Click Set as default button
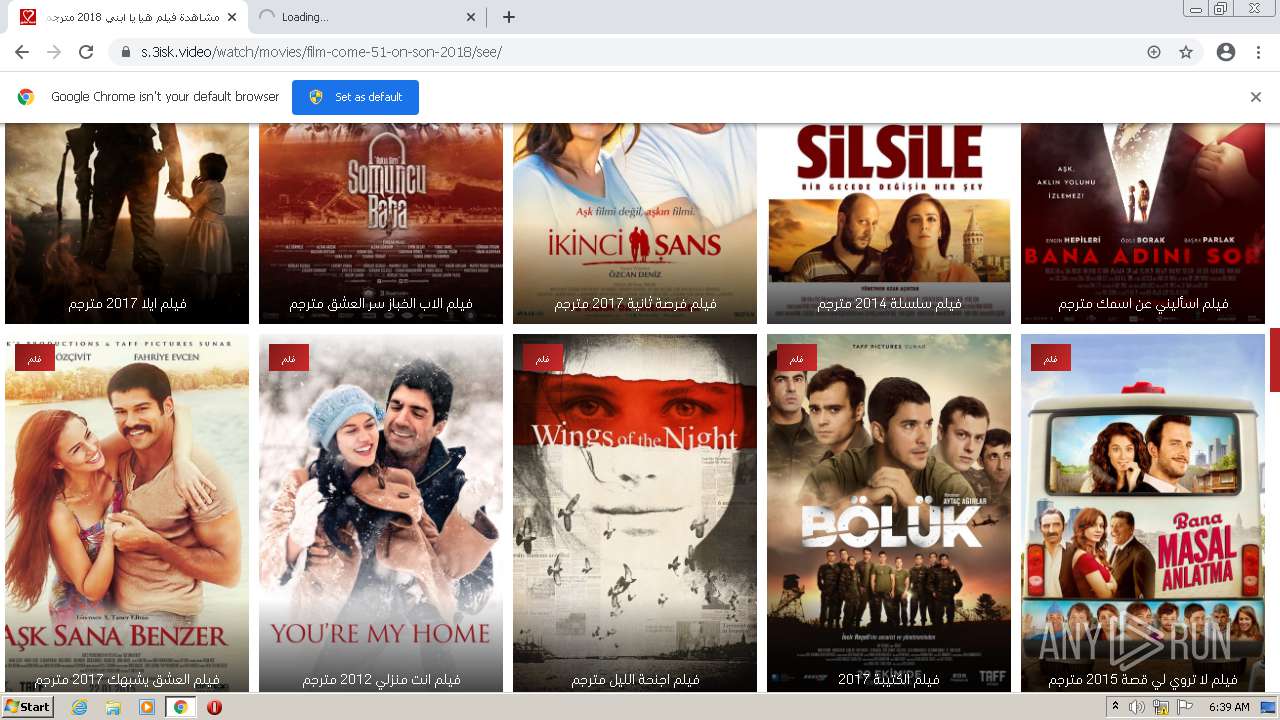Image resolution: width=1280 pixels, height=720 pixels. [355, 97]
